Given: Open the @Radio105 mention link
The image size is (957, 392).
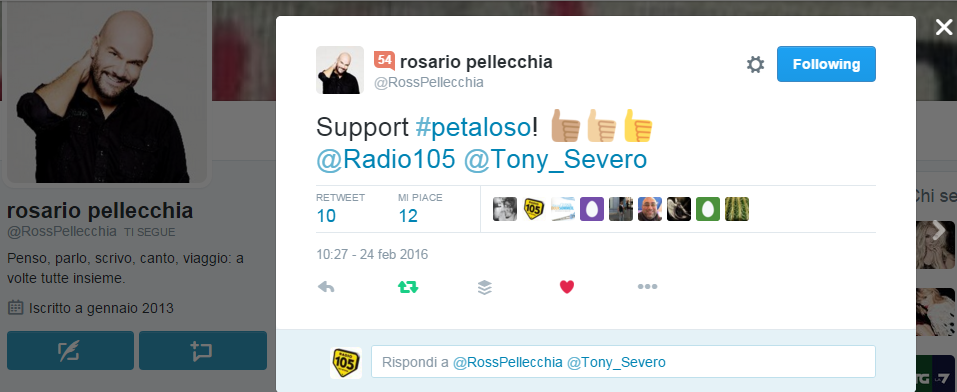Looking at the screenshot, I should [x=386, y=159].
